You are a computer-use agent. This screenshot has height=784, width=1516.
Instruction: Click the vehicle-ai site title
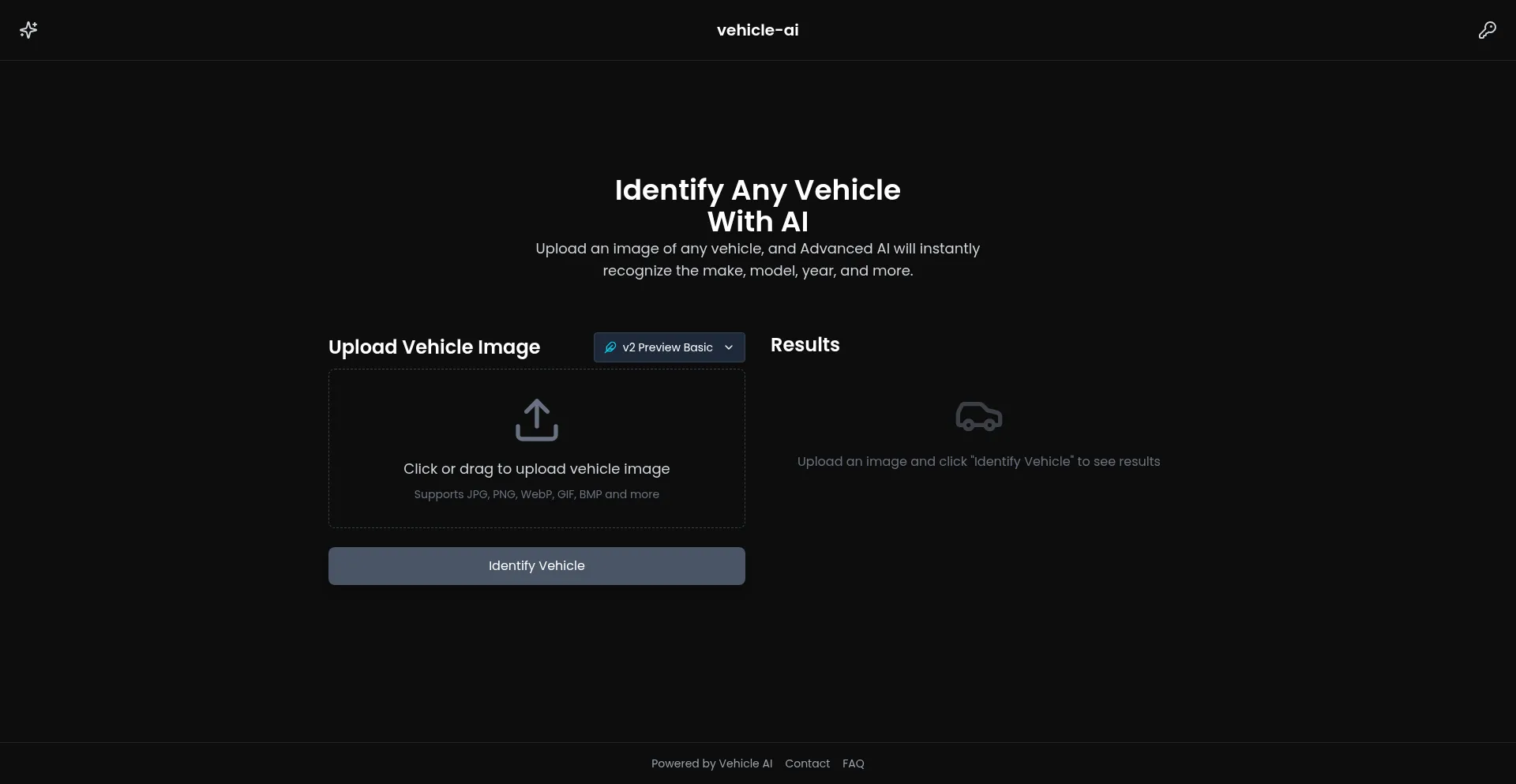coord(757,30)
